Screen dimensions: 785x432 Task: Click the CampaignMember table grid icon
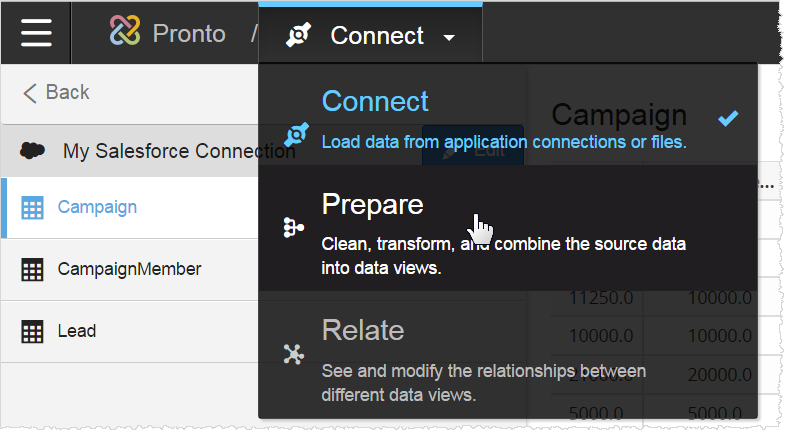point(33,269)
